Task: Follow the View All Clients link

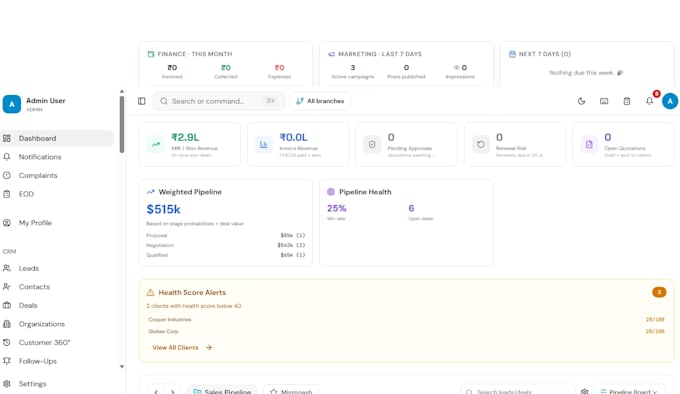Action: [x=182, y=348]
